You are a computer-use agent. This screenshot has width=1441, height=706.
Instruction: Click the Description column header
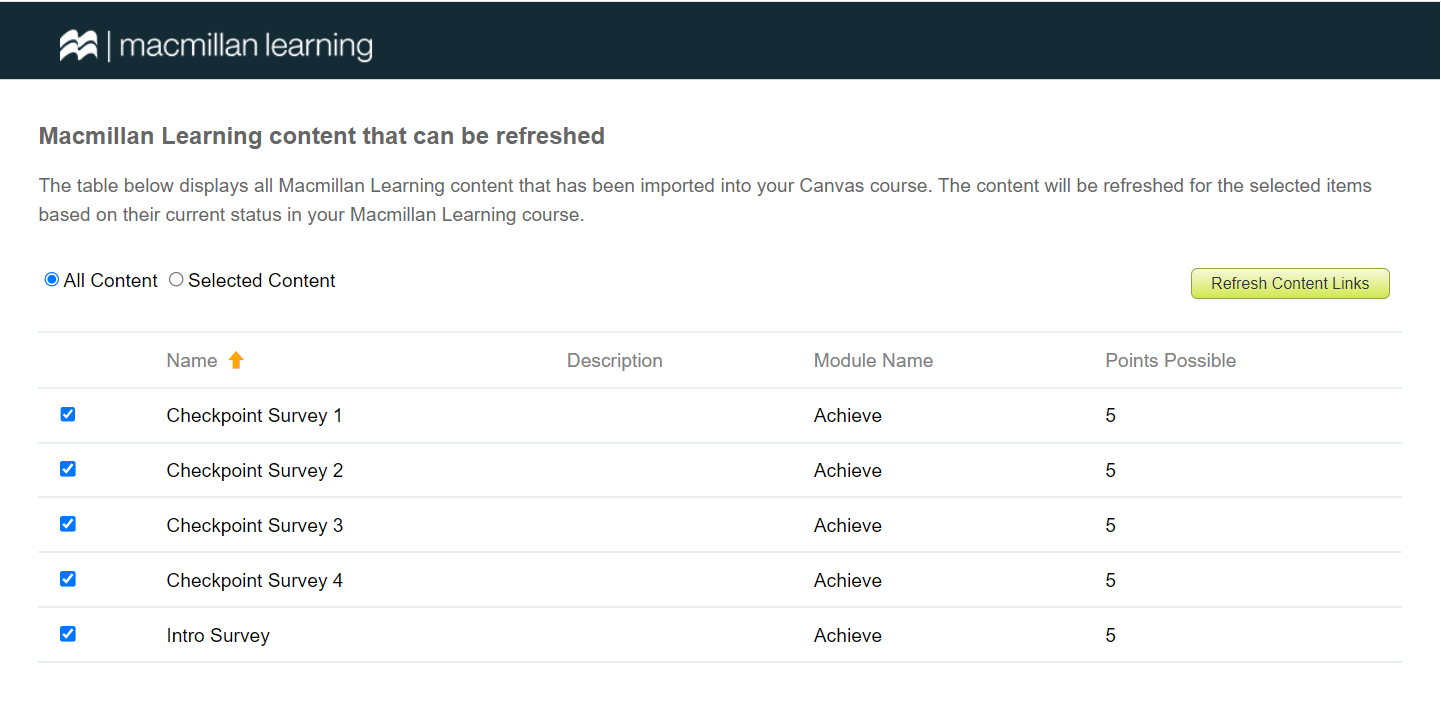tap(614, 360)
